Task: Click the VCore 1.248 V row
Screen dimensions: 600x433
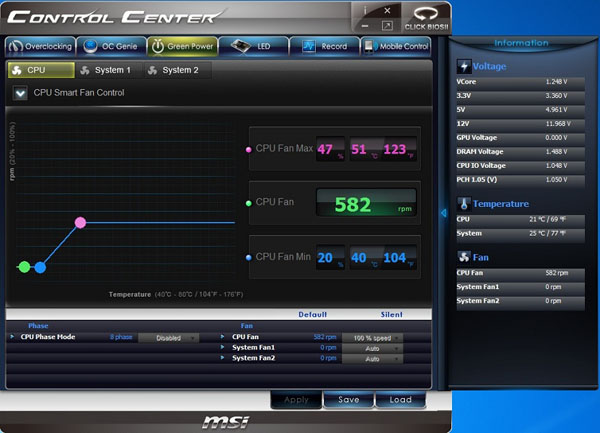Action: [520, 82]
